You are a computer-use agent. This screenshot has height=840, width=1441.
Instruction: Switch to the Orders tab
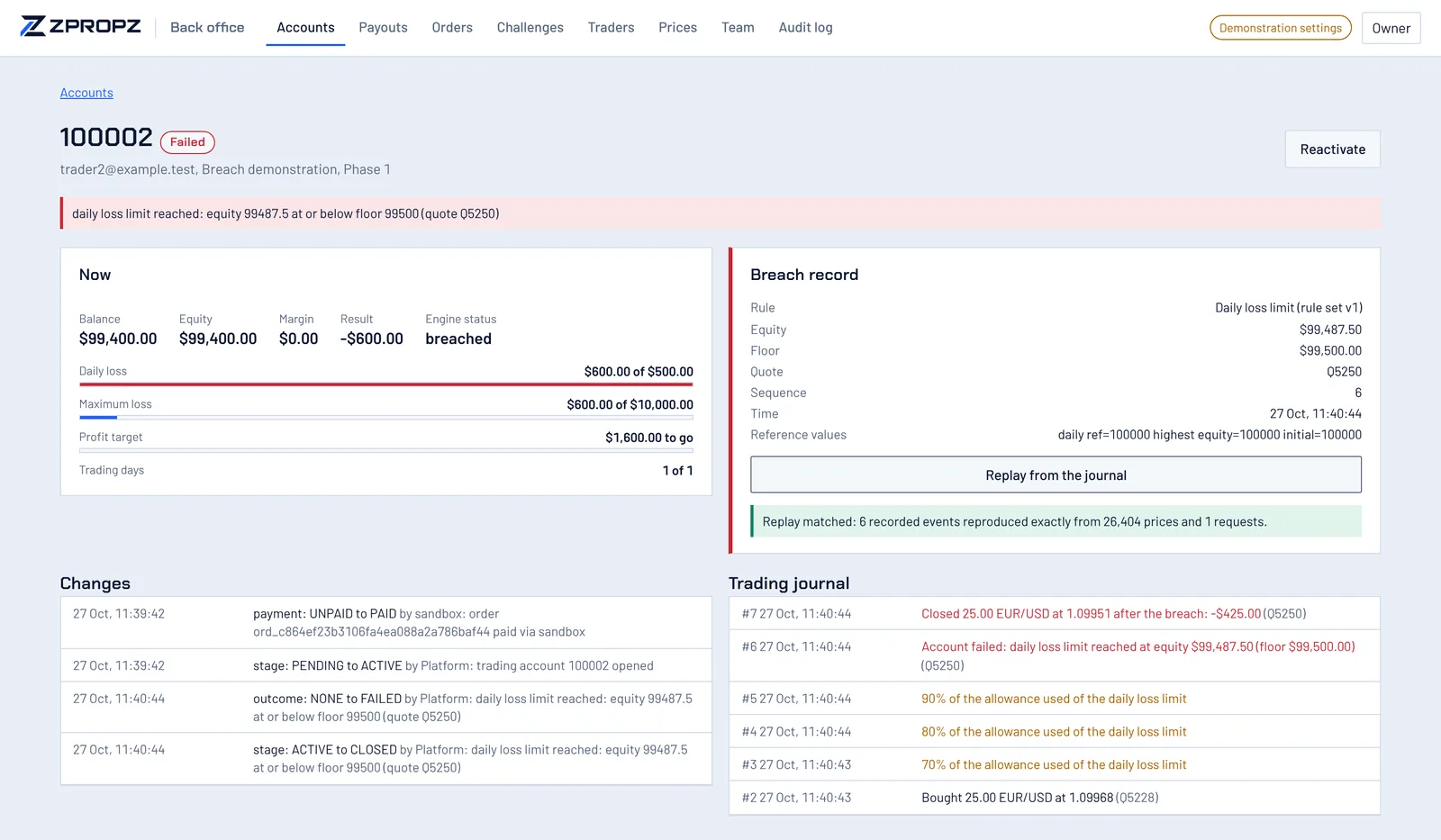[x=452, y=28]
